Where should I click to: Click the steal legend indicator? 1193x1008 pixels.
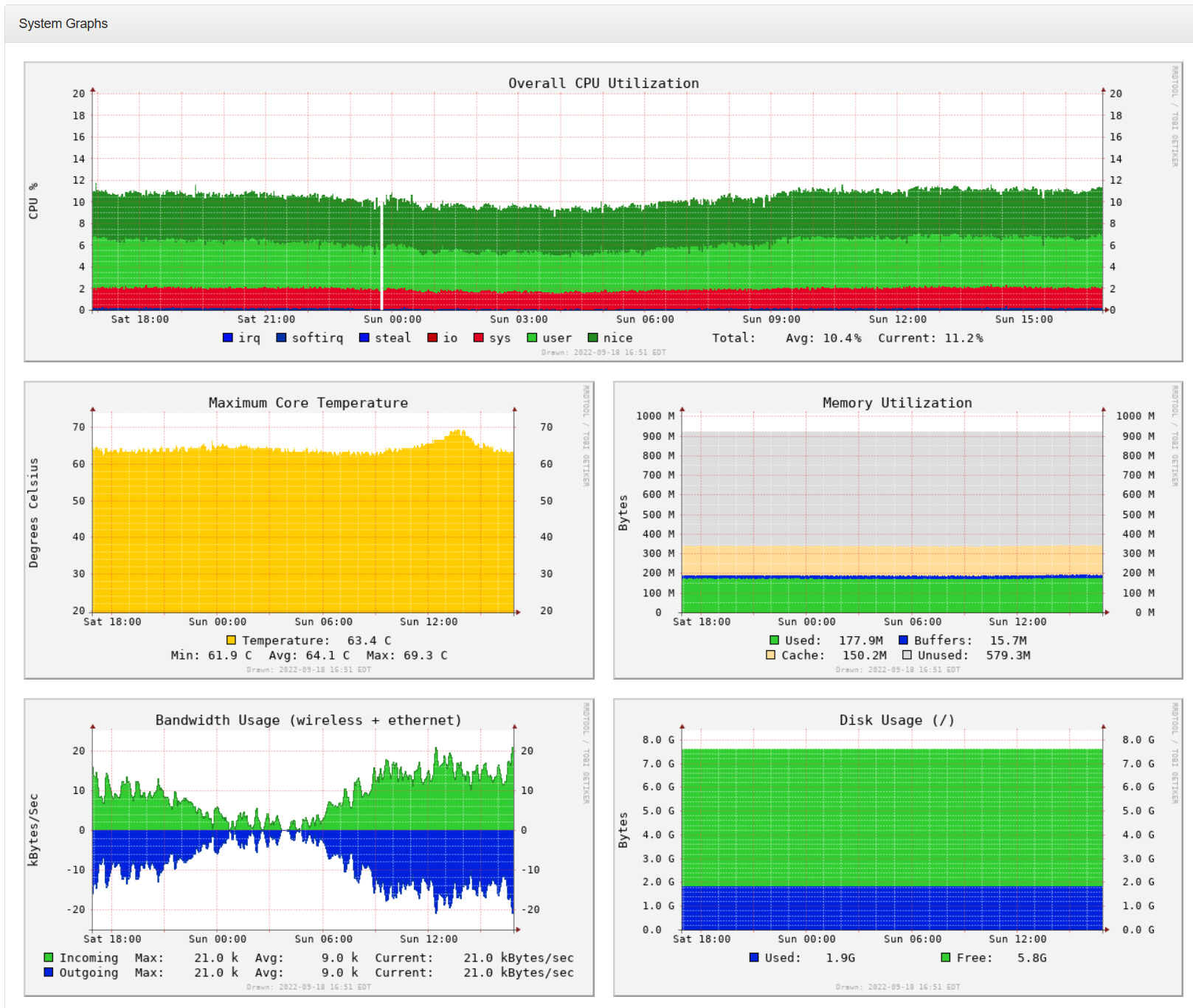click(x=363, y=337)
